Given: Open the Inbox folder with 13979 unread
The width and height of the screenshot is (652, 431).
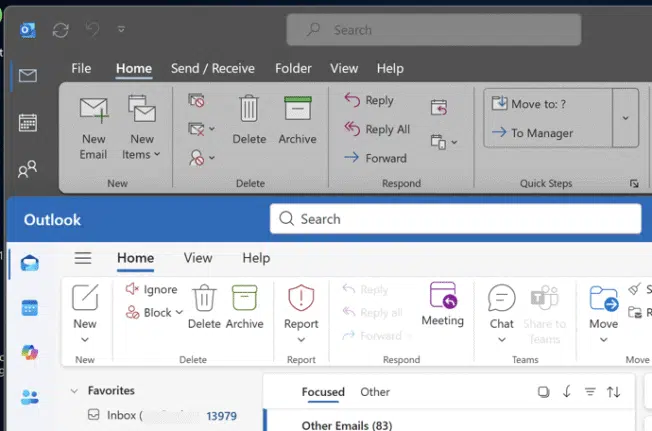Looking at the screenshot, I should (x=162, y=415).
